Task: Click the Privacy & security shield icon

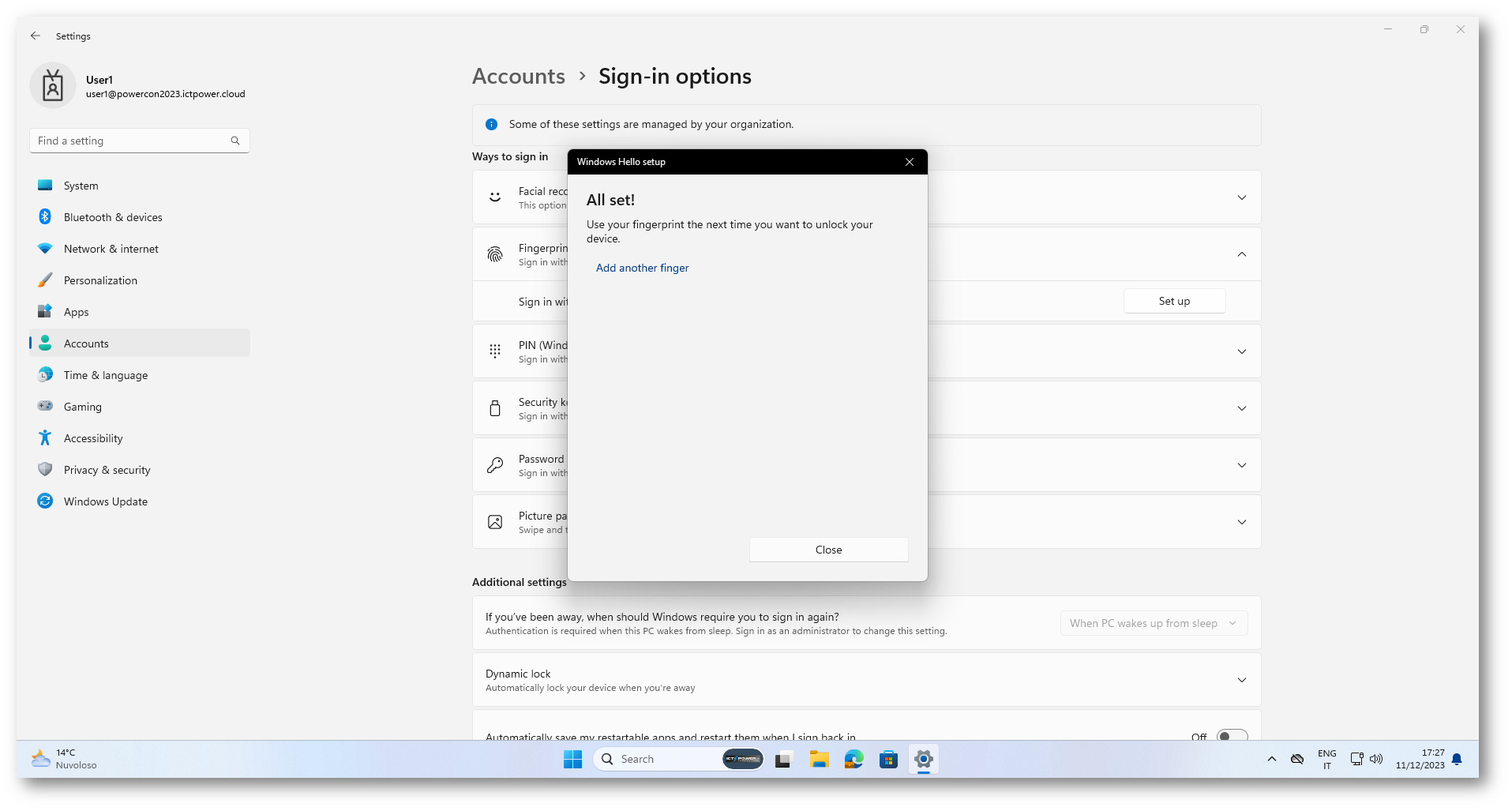Action: 45,470
